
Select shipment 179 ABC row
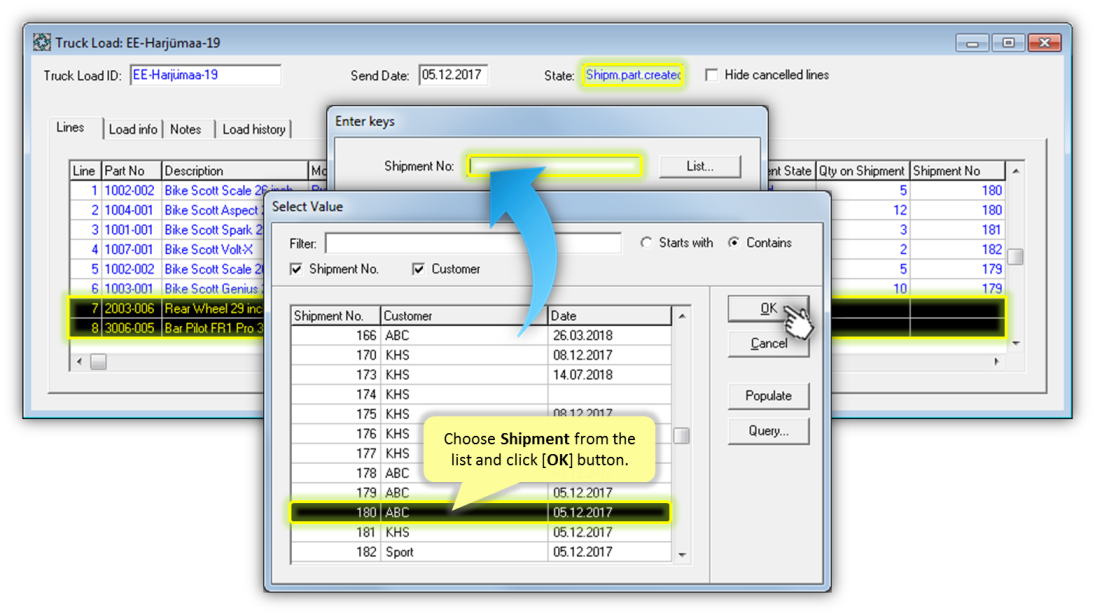coord(480,493)
